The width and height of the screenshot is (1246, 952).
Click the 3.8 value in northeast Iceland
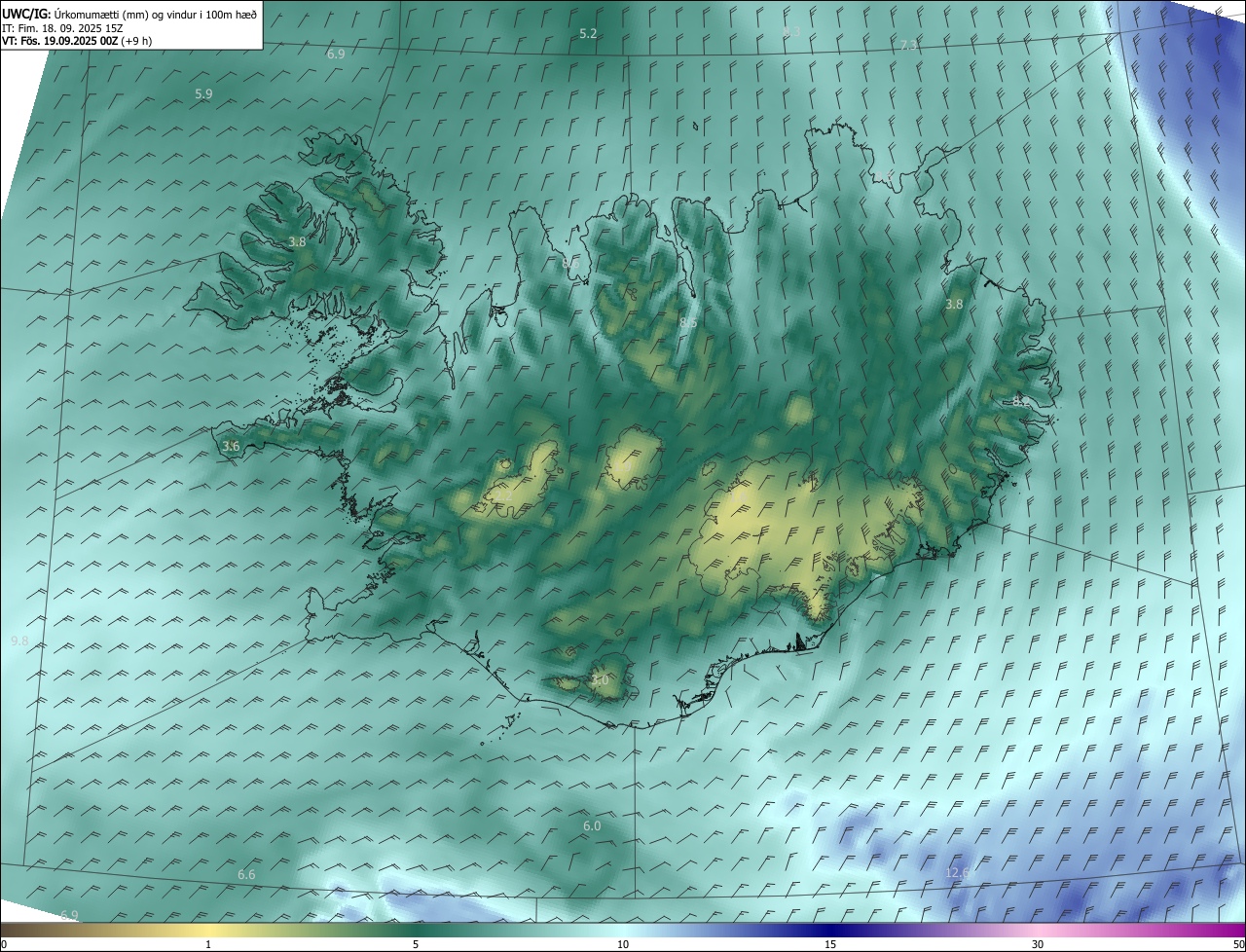pos(954,304)
